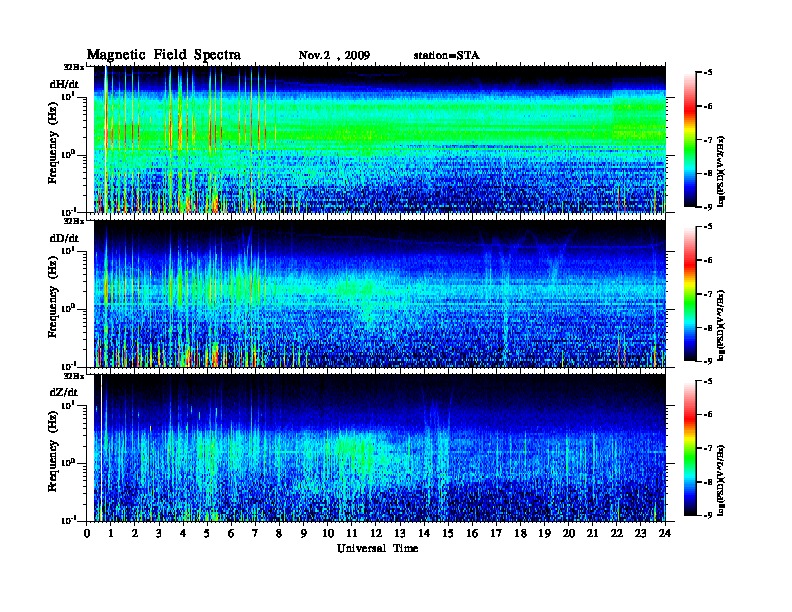Screen dimensions: 792x612
Task: Click the 32Hz label atop the dZ/dt panel
Action: pos(73,375)
